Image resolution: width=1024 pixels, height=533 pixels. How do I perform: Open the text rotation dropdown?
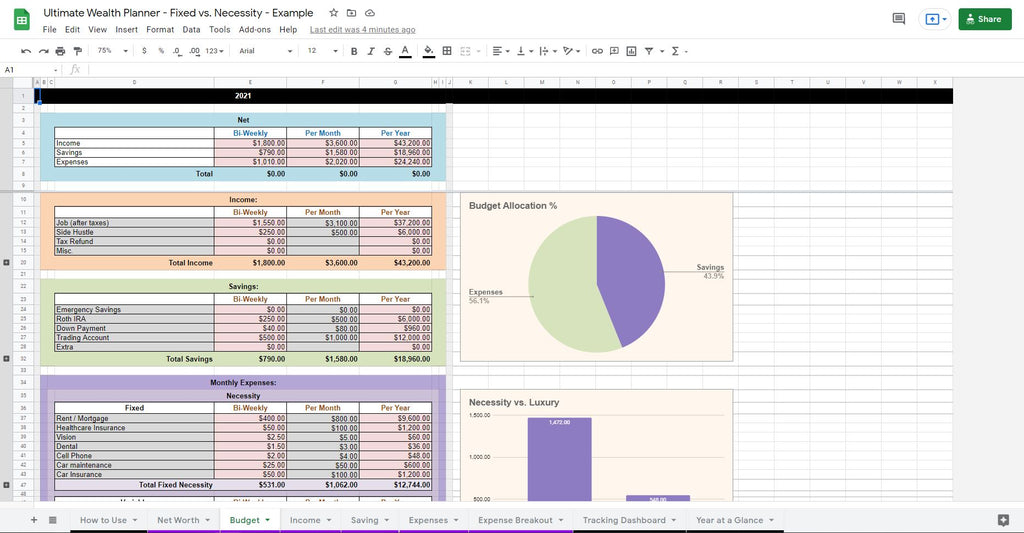571,51
